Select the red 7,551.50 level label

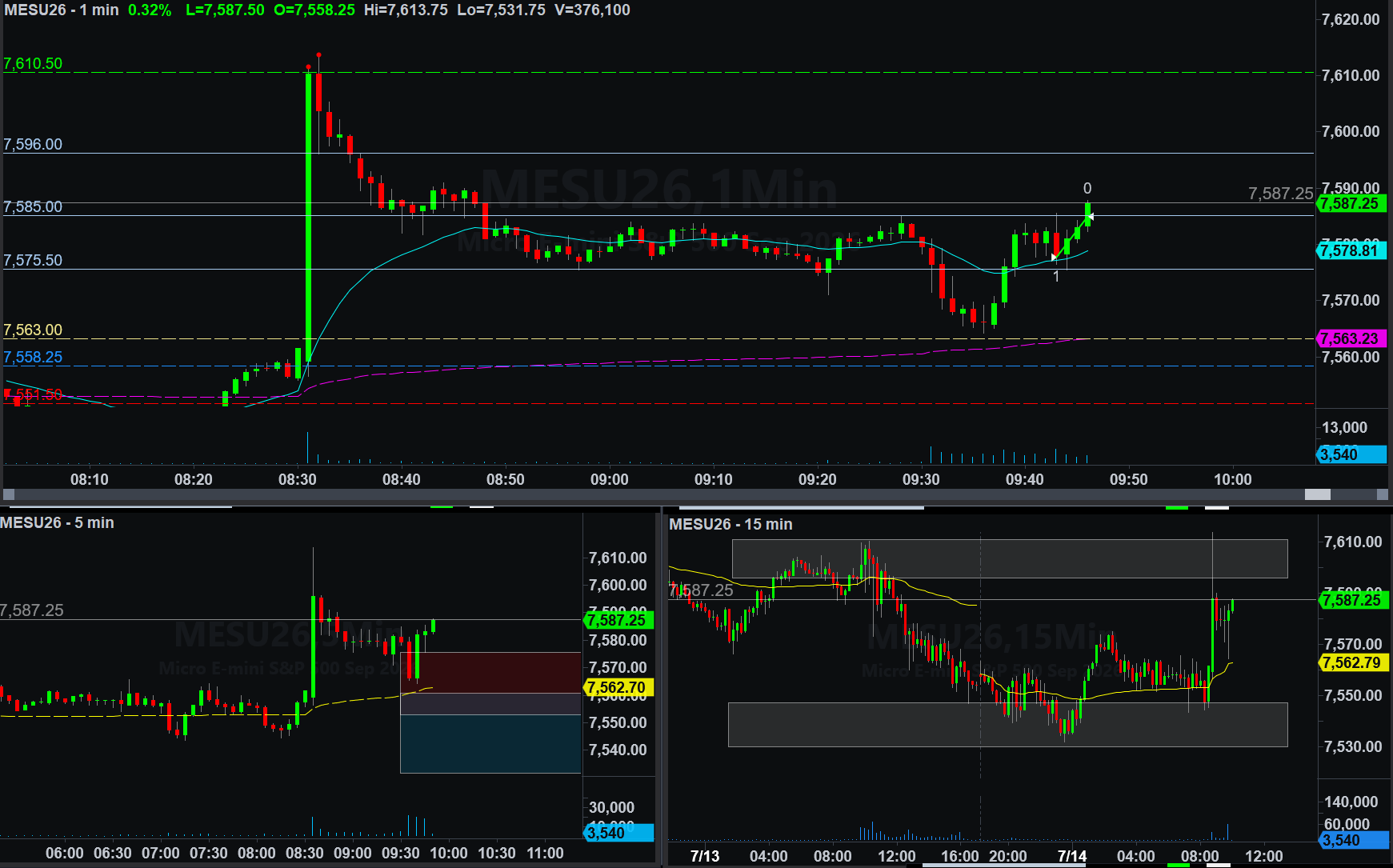coord(33,395)
